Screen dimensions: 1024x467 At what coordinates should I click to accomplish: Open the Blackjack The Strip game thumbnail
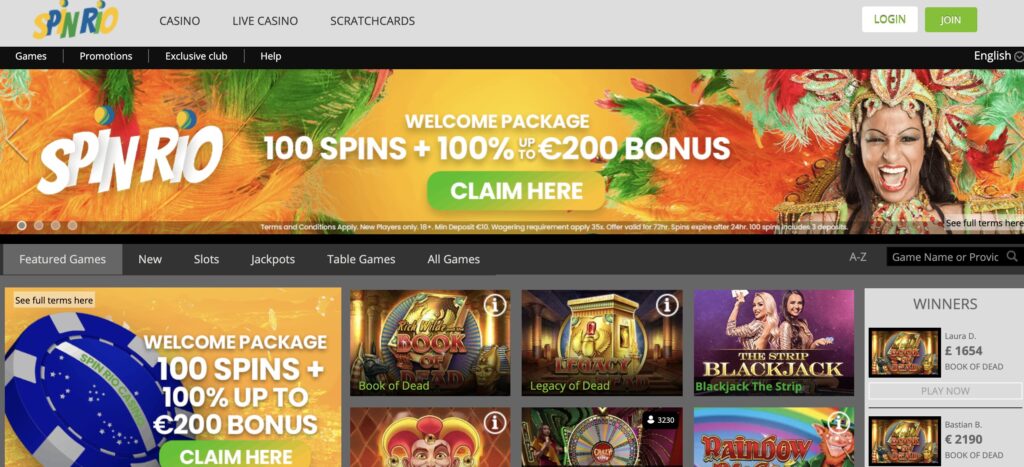[x=774, y=343]
